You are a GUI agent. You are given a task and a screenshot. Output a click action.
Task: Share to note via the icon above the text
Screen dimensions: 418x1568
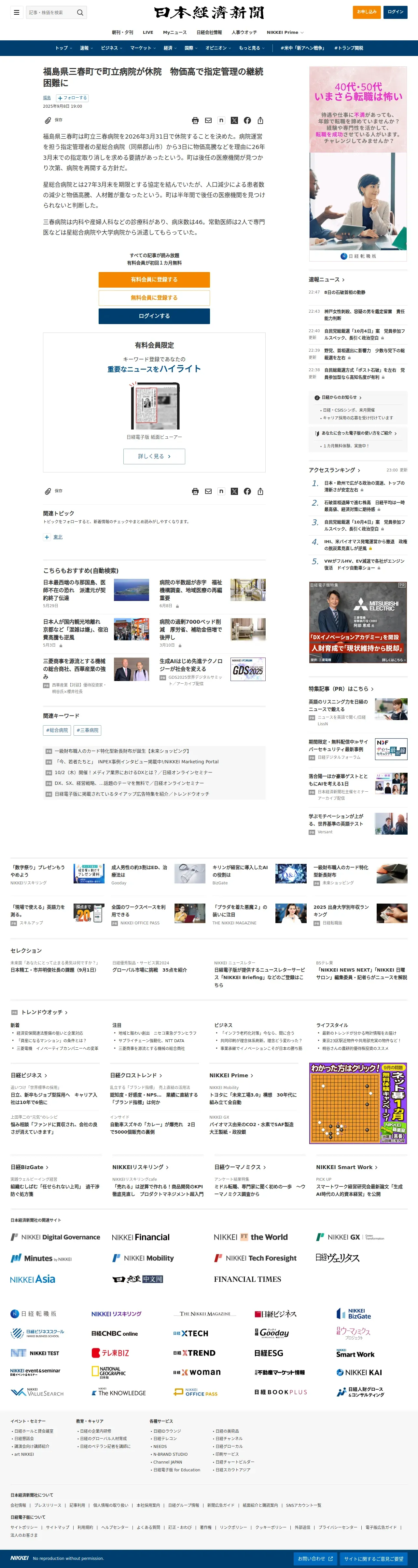pyautogui.click(x=221, y=120)
